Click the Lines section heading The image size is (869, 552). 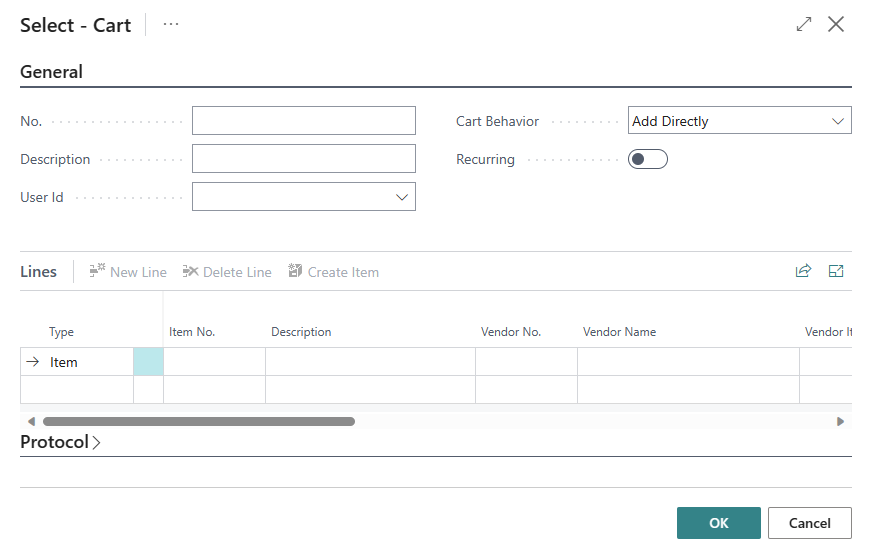point(38,272)
